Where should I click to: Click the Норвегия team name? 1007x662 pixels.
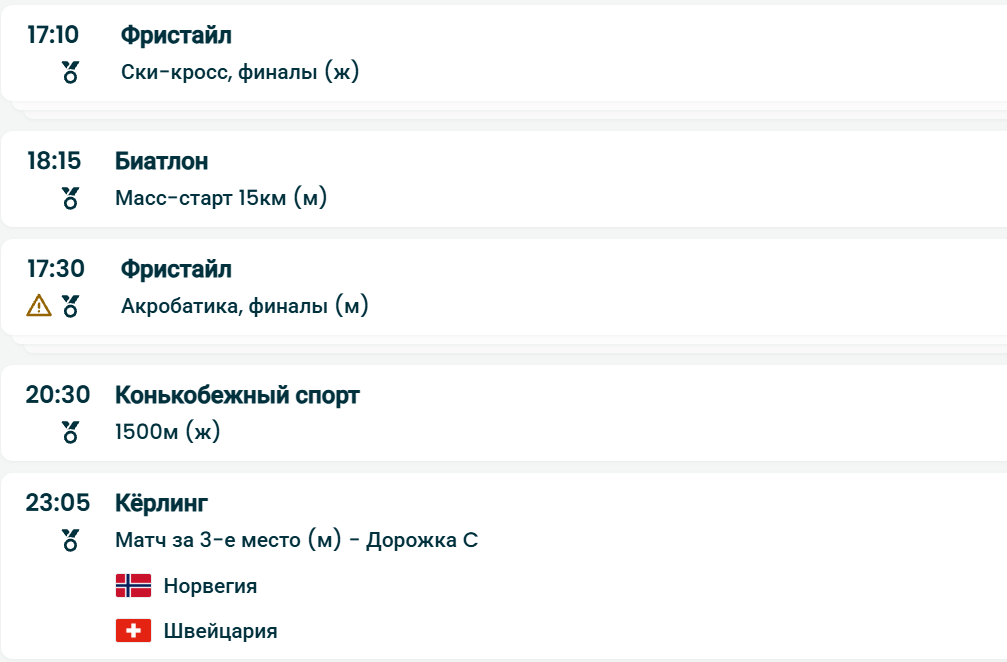click(x=210, y=586)
